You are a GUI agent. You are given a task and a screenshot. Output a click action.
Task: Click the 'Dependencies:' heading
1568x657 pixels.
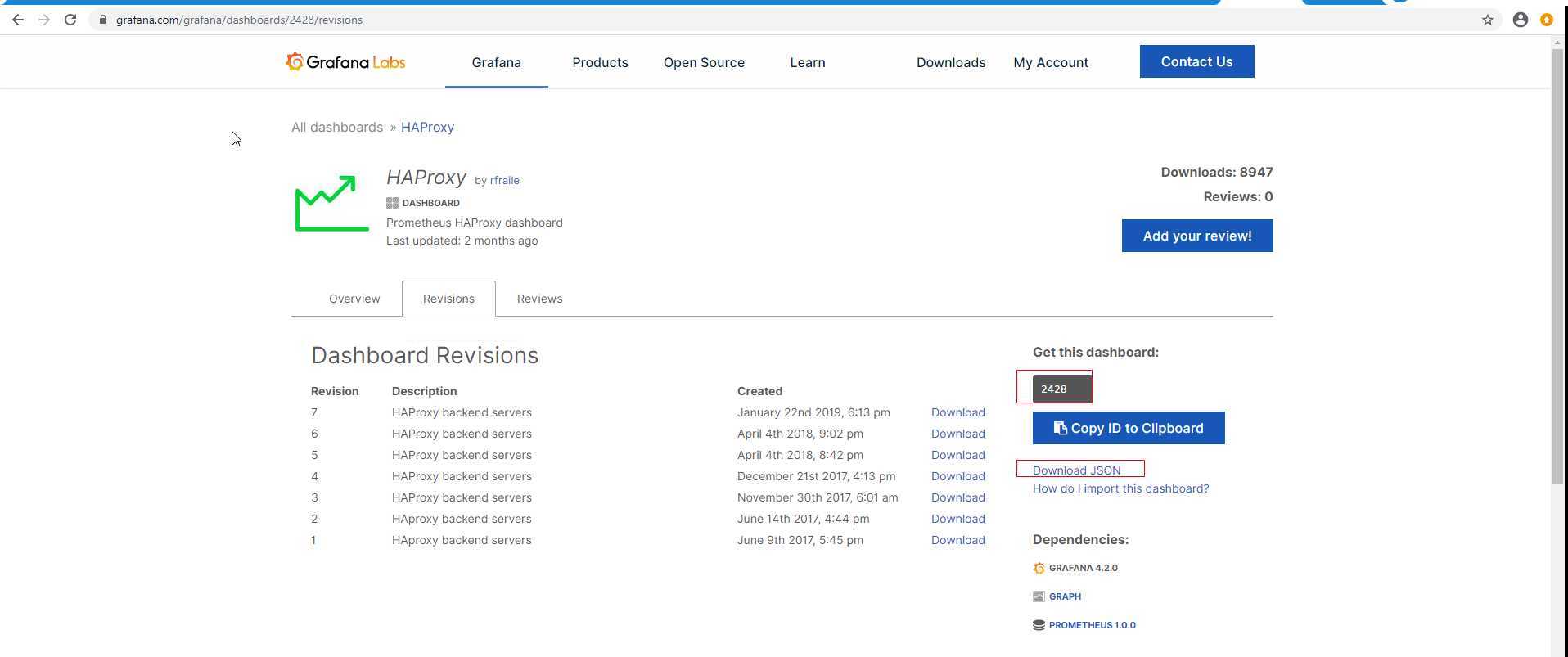point(1080,539)
